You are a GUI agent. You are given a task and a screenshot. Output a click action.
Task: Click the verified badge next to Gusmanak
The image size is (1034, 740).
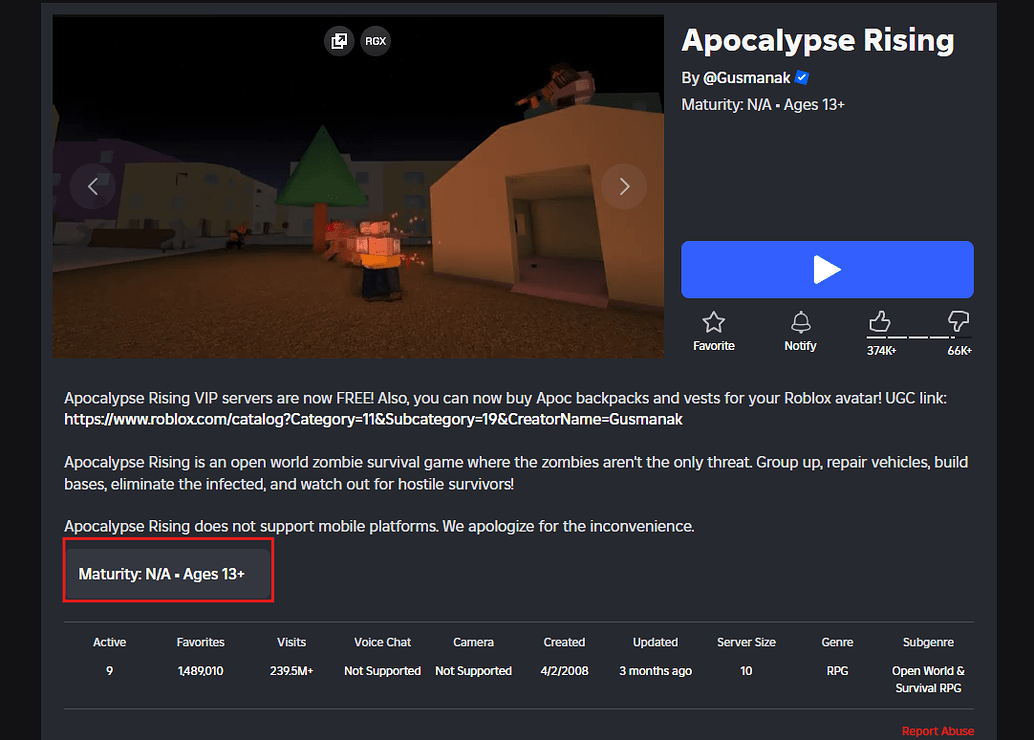(802, 77)
